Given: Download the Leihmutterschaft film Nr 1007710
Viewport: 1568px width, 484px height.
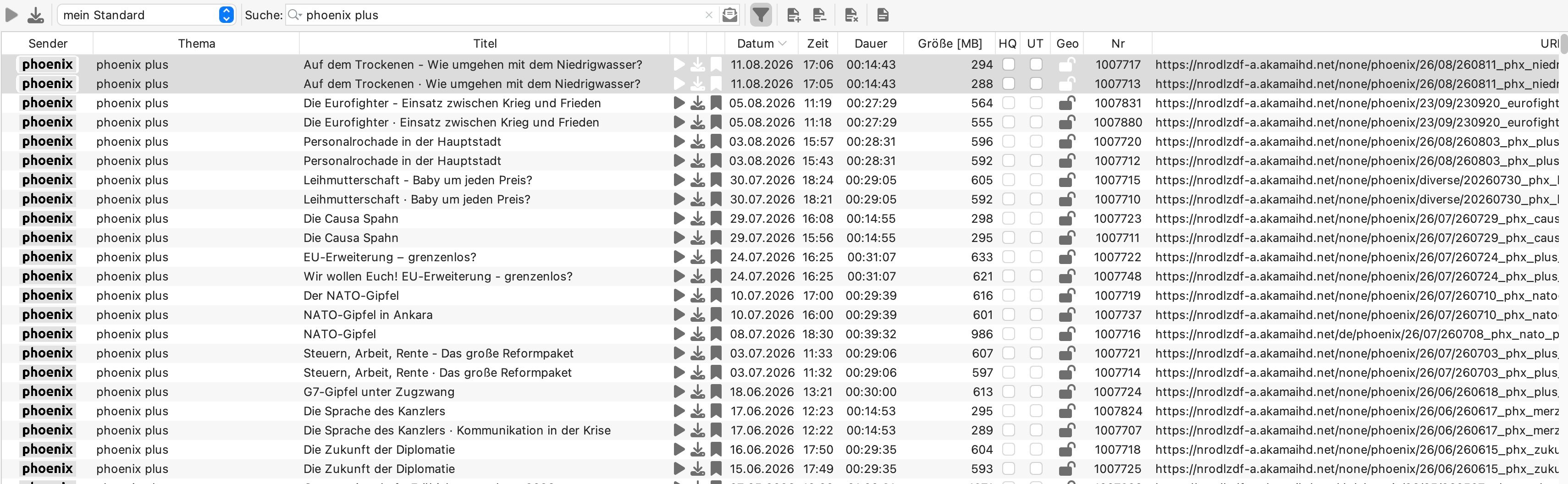Looking at the screenshot, I should click(697, 200).
